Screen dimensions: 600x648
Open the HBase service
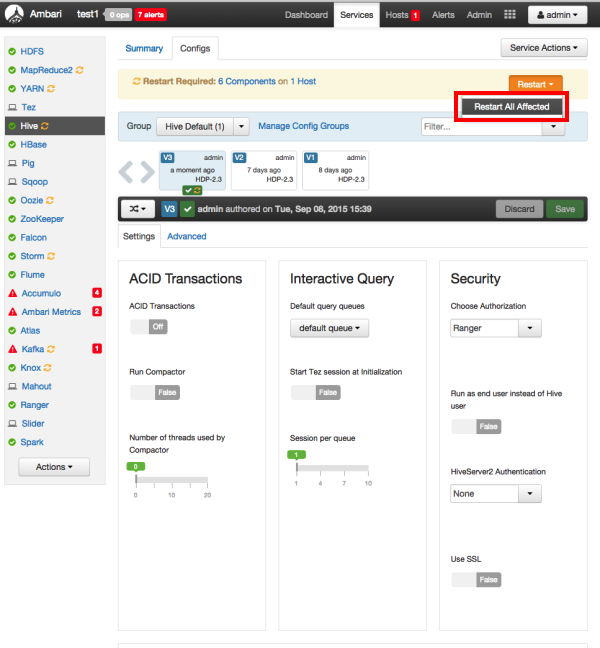pos(33,144)
